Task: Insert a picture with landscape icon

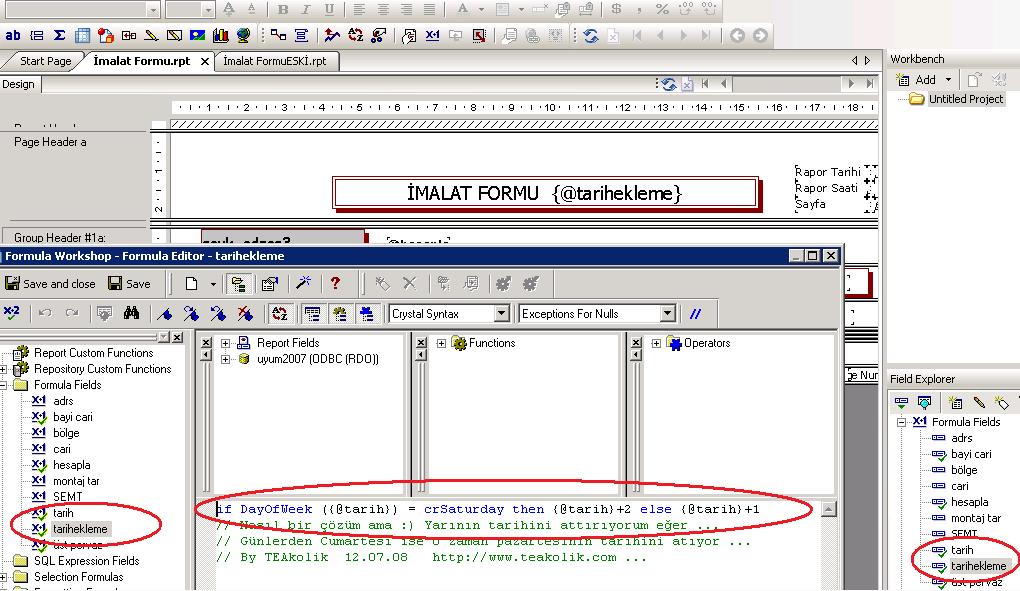Action: (x=197, y=35)
